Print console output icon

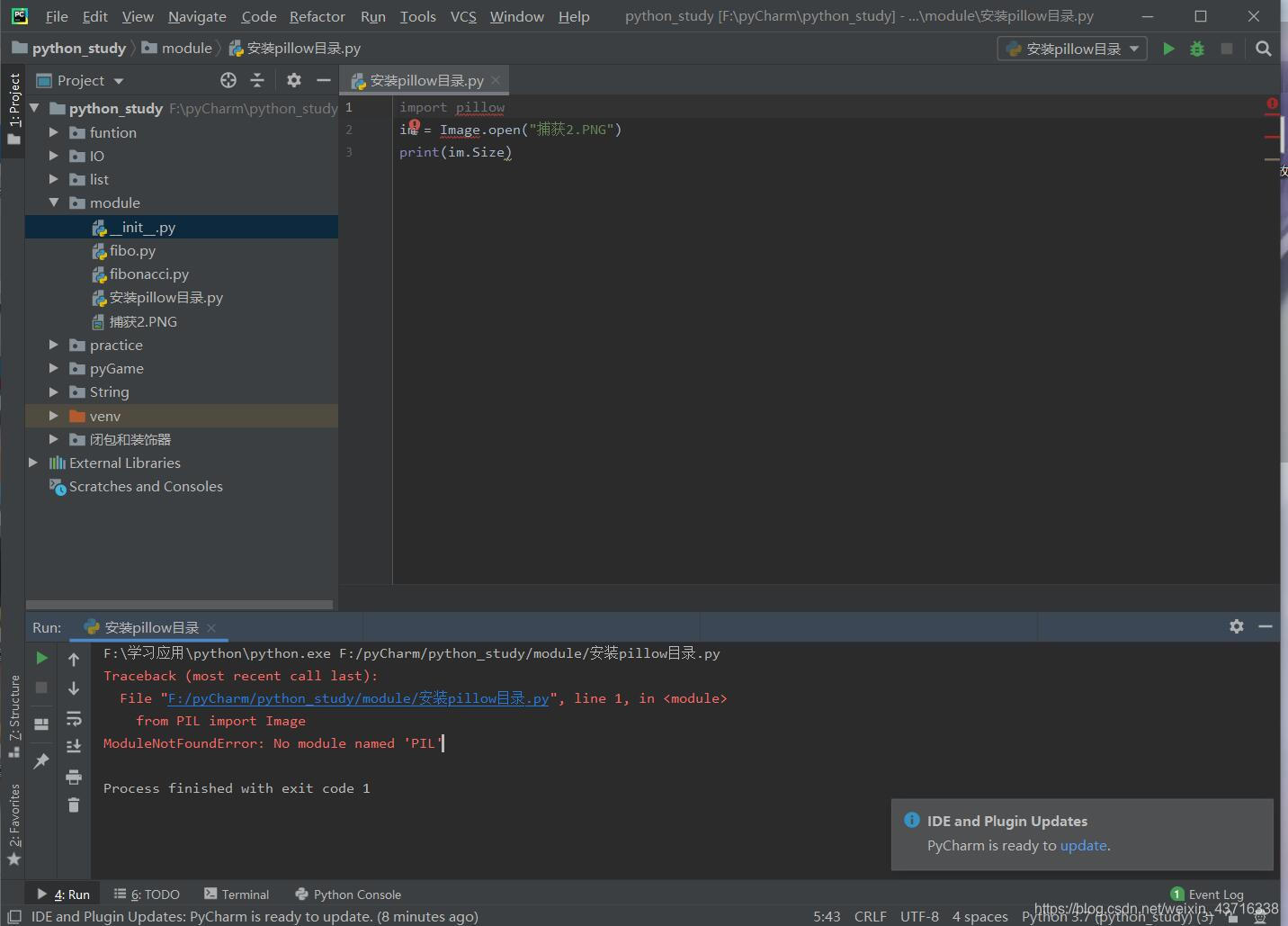(x=74, y=776)
